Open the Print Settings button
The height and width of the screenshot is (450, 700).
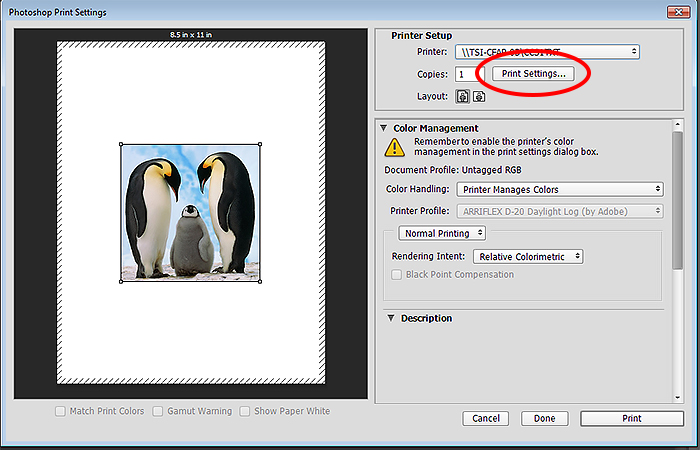pos(533,74)
